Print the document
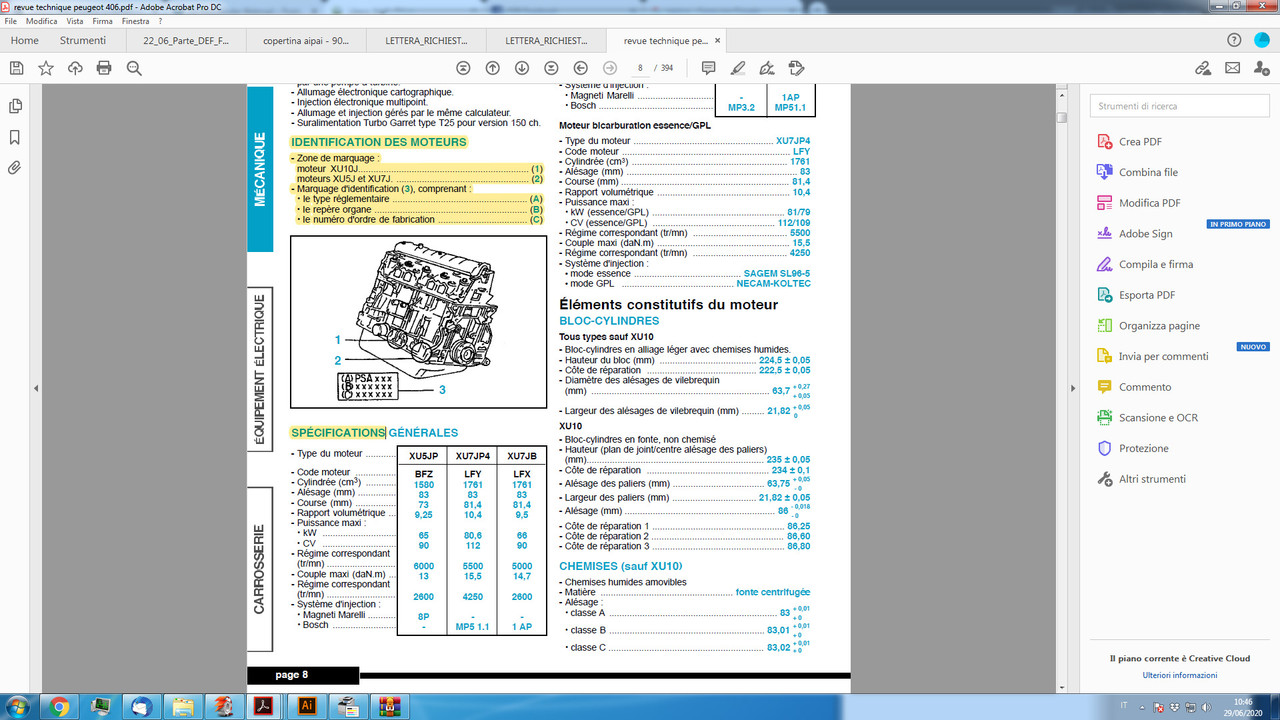Screen dimensions: 1280x720 (x=104, y=68)
